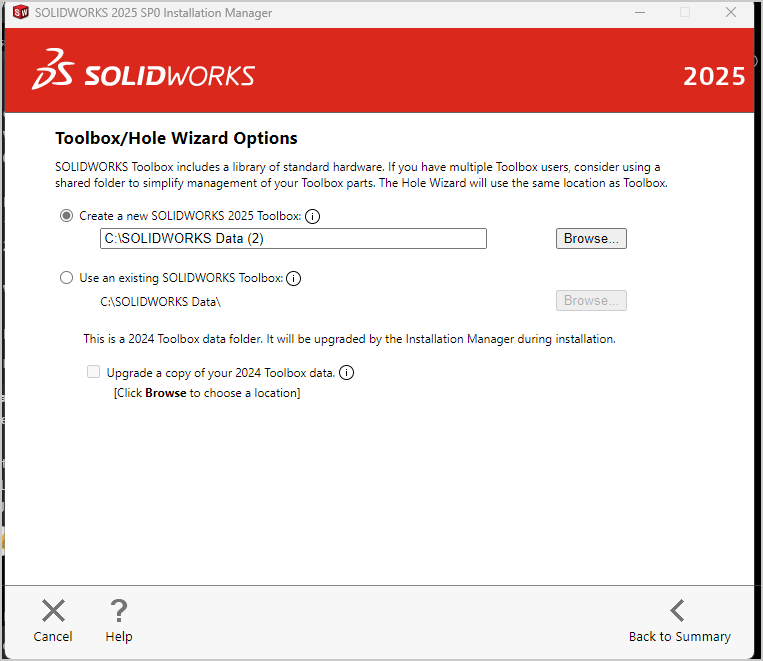This screenshot has width=763, height=661.
Task: Click the C:\SOLIDWORKS Data (2) path field
Action: coord(293,239)
